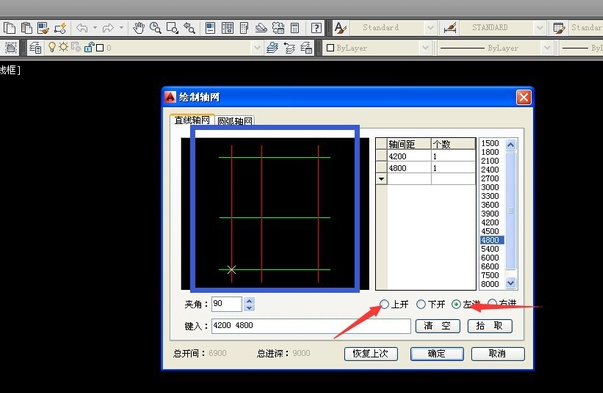This screenshot has width=603, height=393.
Task: Open the DesignCenter icon
Action: [x=227, y=28]
